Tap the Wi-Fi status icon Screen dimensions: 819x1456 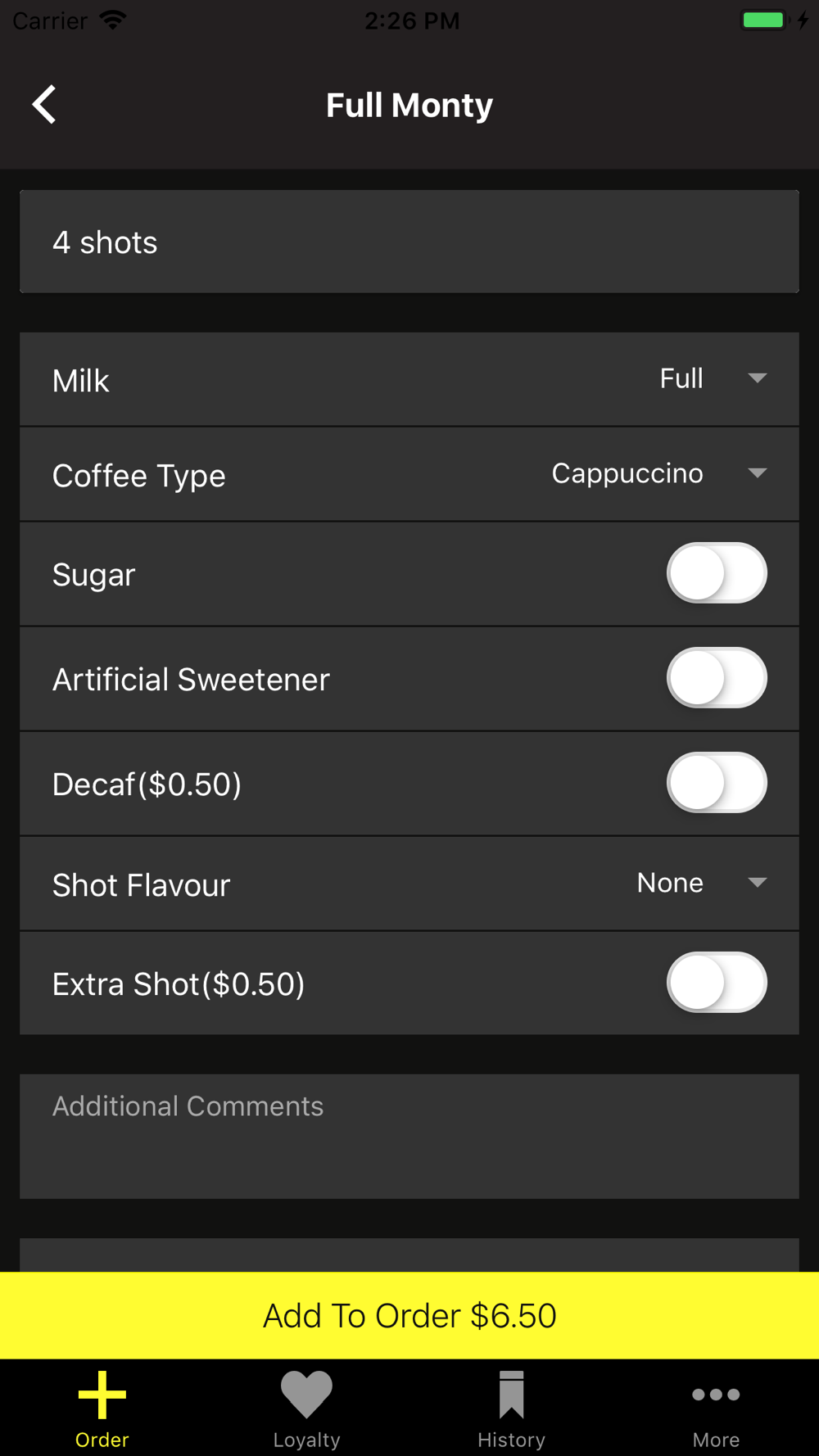pyautogui.click(x=112, y=20)
